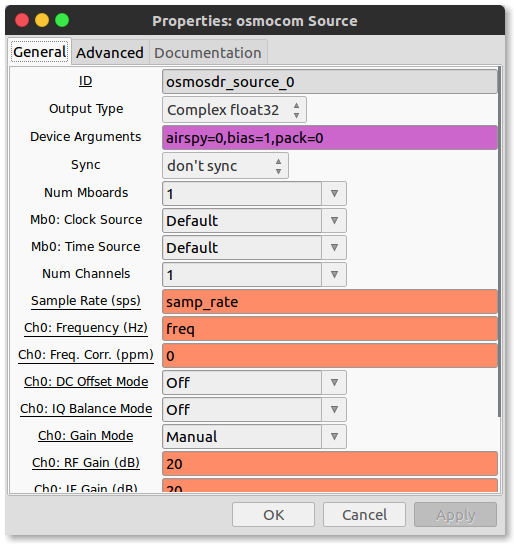Screen dimensions: 514x544
Task: Click the green maximize window button
Action: [62, 20]
